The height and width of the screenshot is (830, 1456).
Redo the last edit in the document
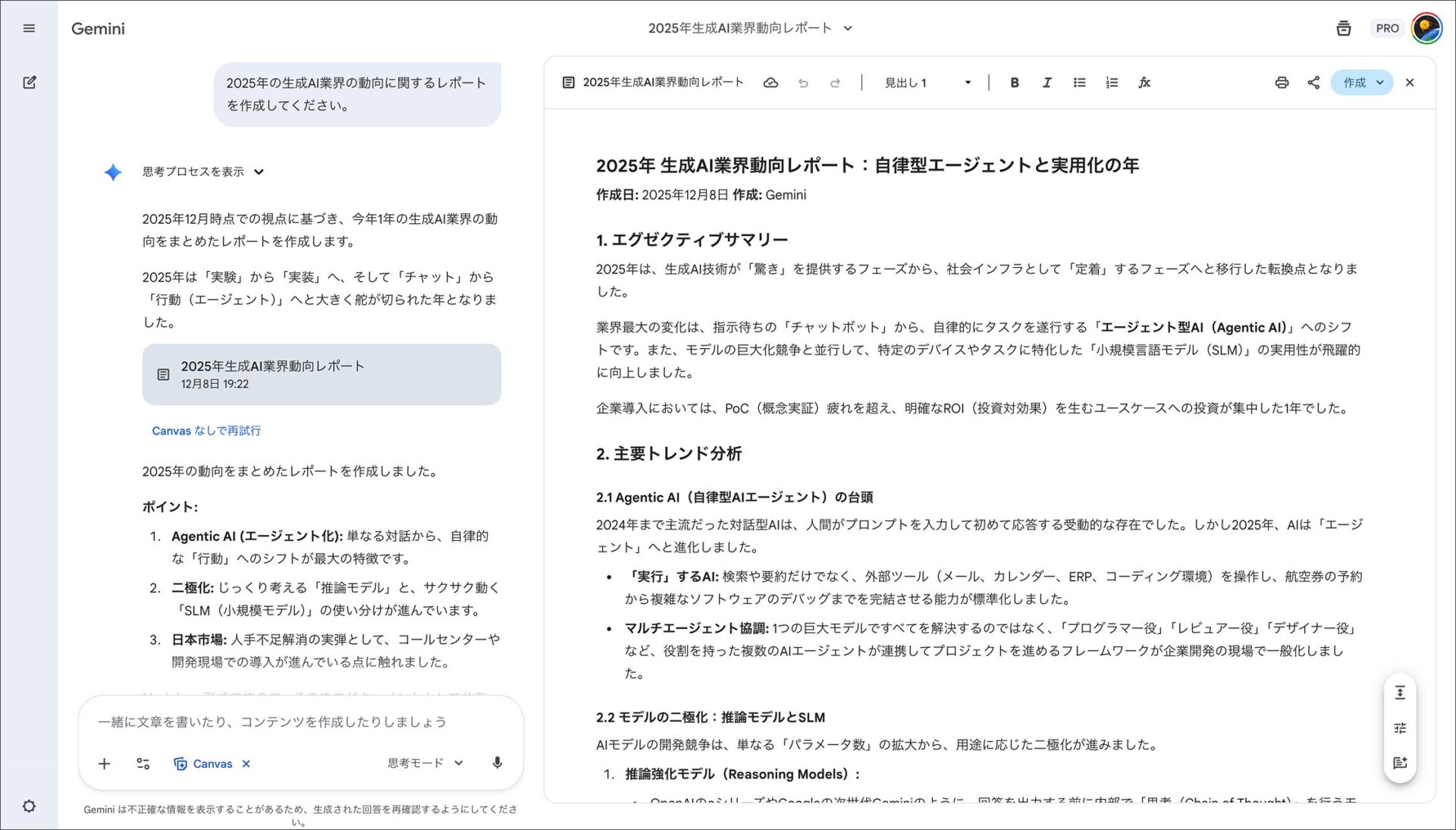pyautogui.click(x=835, y=83)
